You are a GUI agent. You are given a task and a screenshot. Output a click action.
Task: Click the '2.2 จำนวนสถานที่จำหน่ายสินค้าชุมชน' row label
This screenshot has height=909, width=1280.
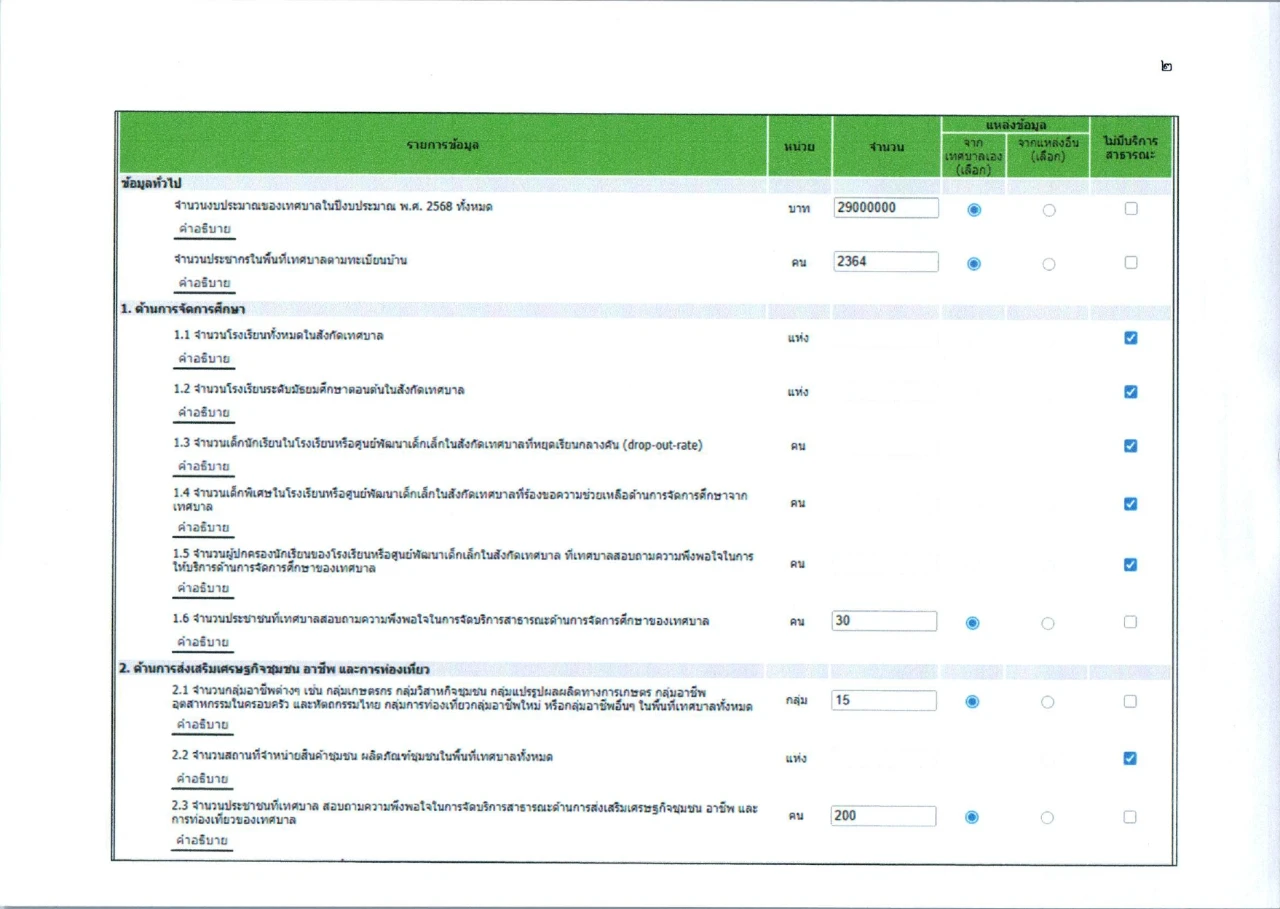tap(362, 757)
